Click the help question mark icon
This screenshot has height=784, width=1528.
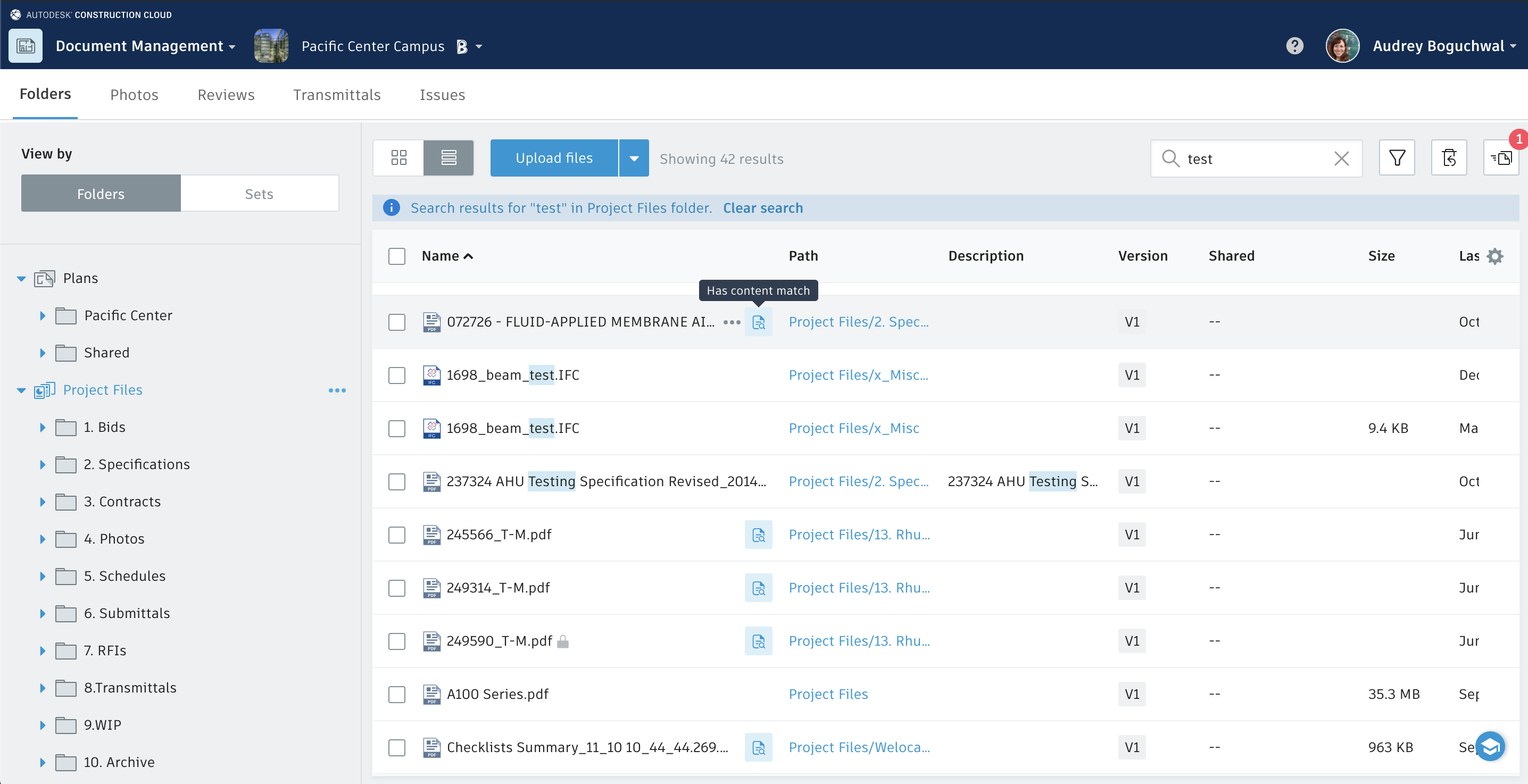tap(1294, 46)
